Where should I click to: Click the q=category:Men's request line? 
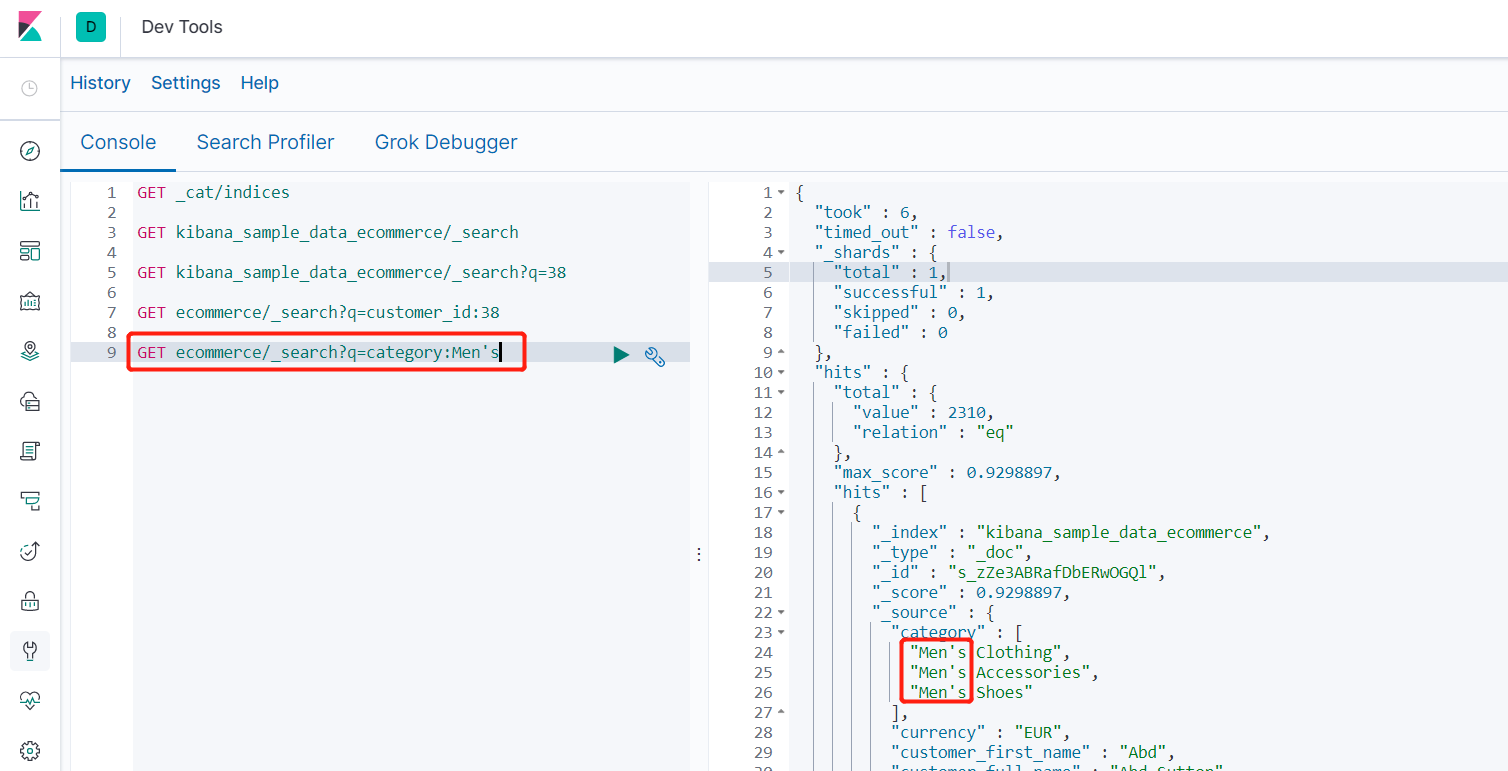pyautogui.click(x=318, y=352)
